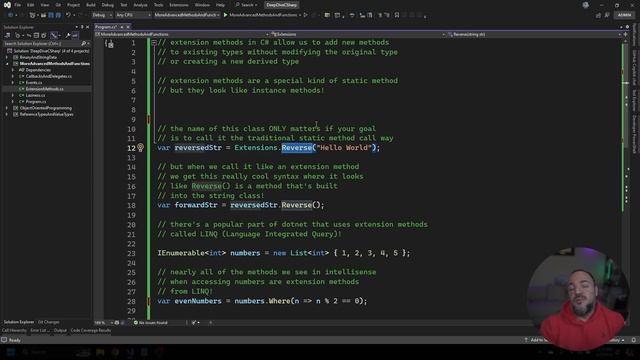640x360 pixels.
Task: Open the Debug configuration dropdown
Action: pos(102,15)
